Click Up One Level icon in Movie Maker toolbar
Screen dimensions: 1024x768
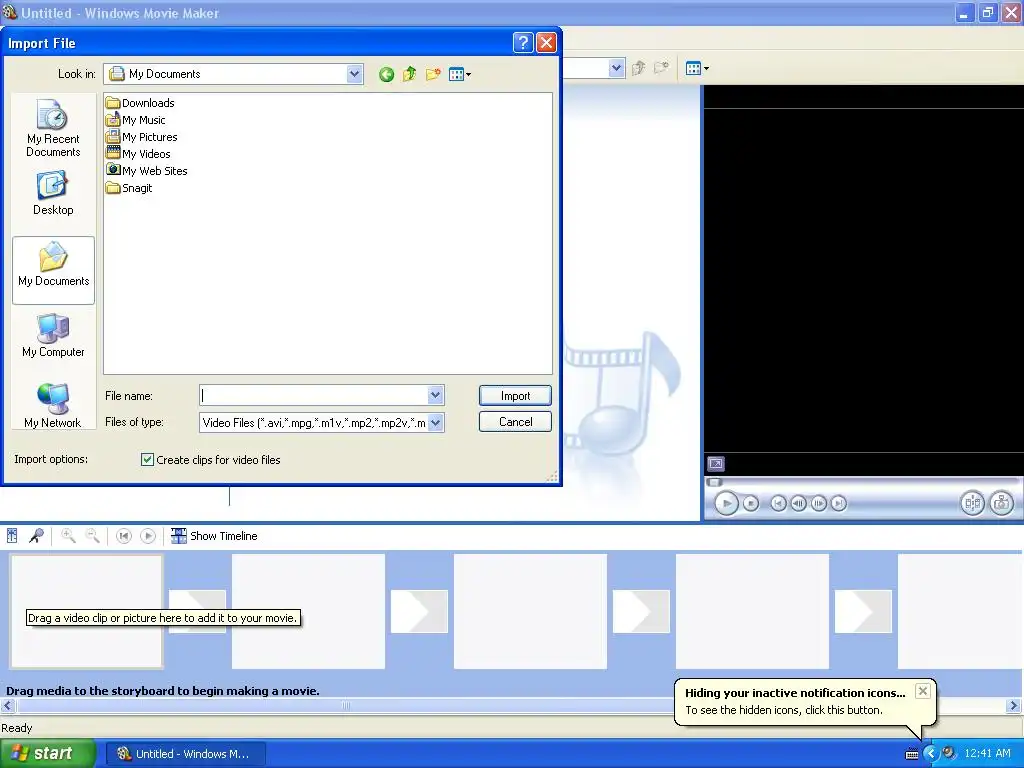(639, 68)
